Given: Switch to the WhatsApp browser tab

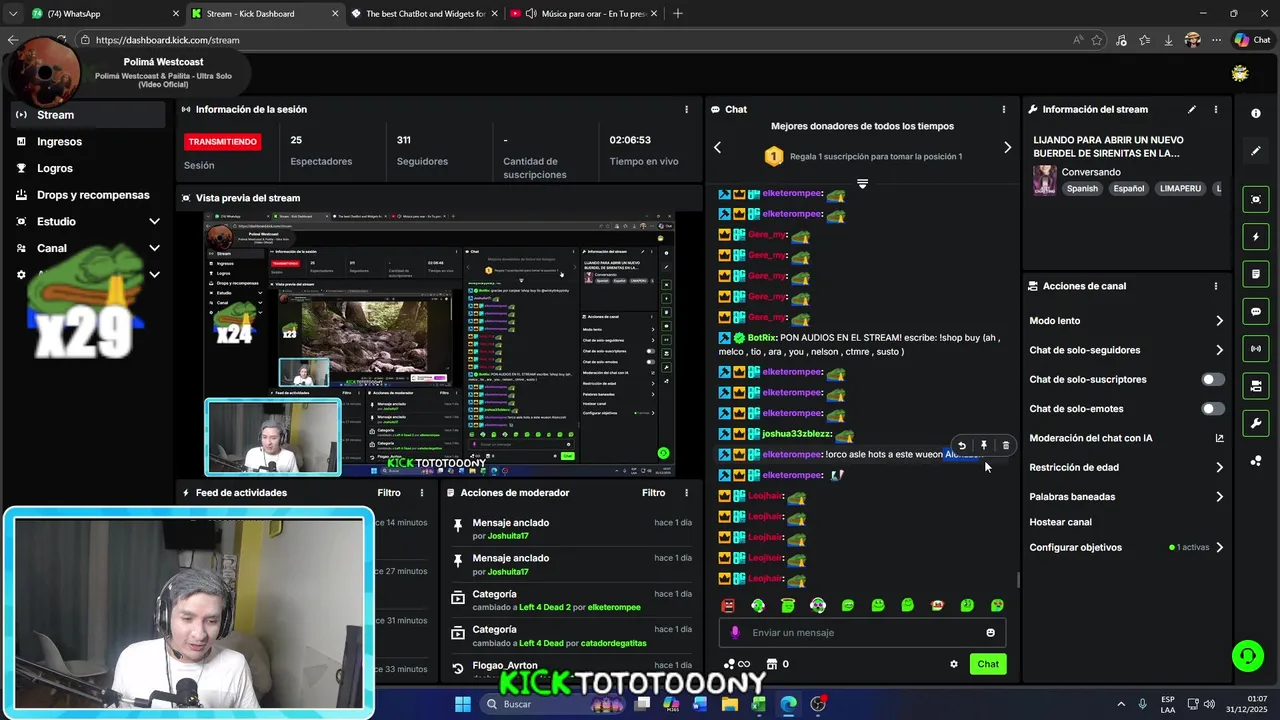Looking at the screenshot, I should point(104,14).
